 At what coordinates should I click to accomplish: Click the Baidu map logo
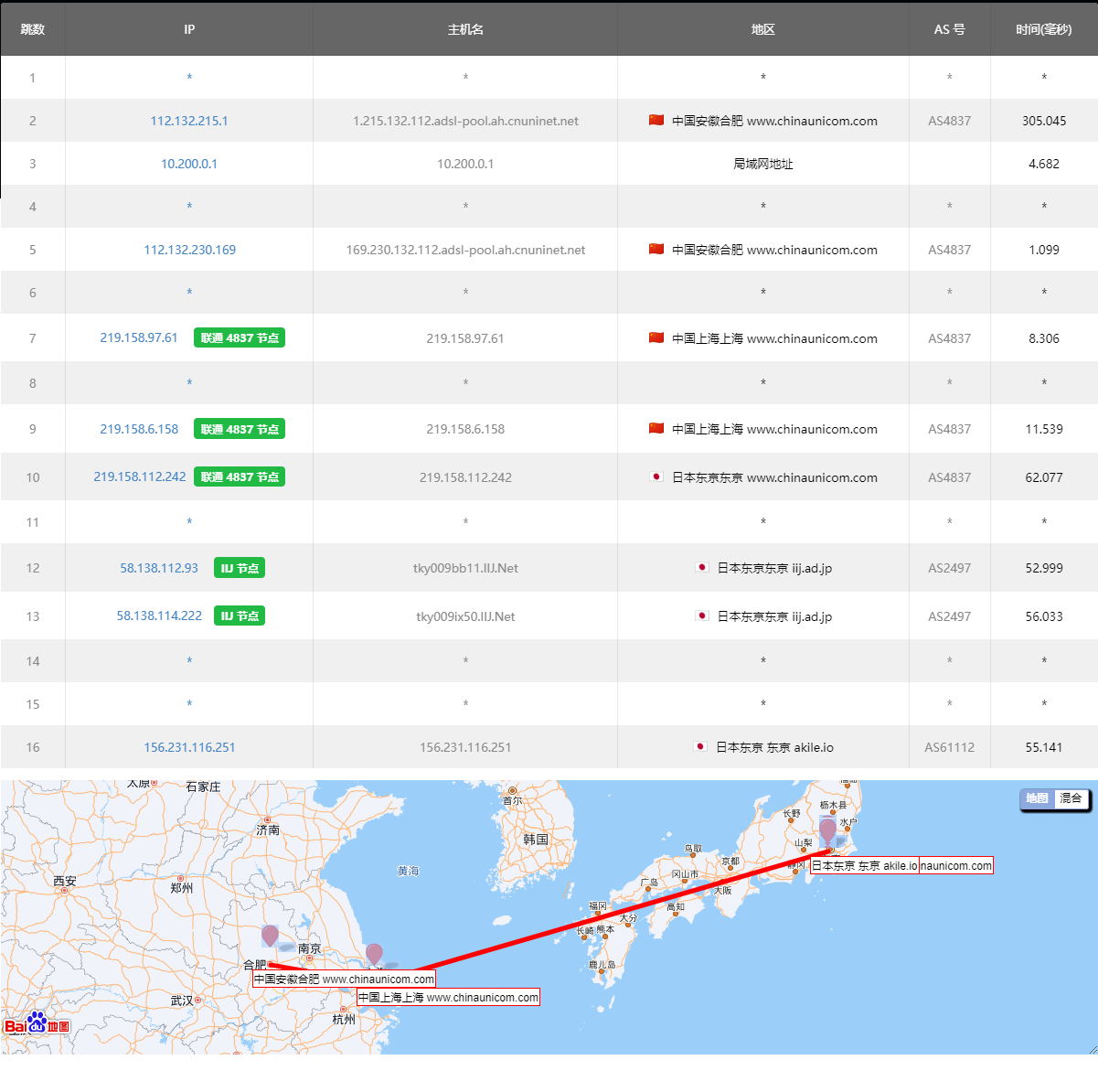point(37,1023)
